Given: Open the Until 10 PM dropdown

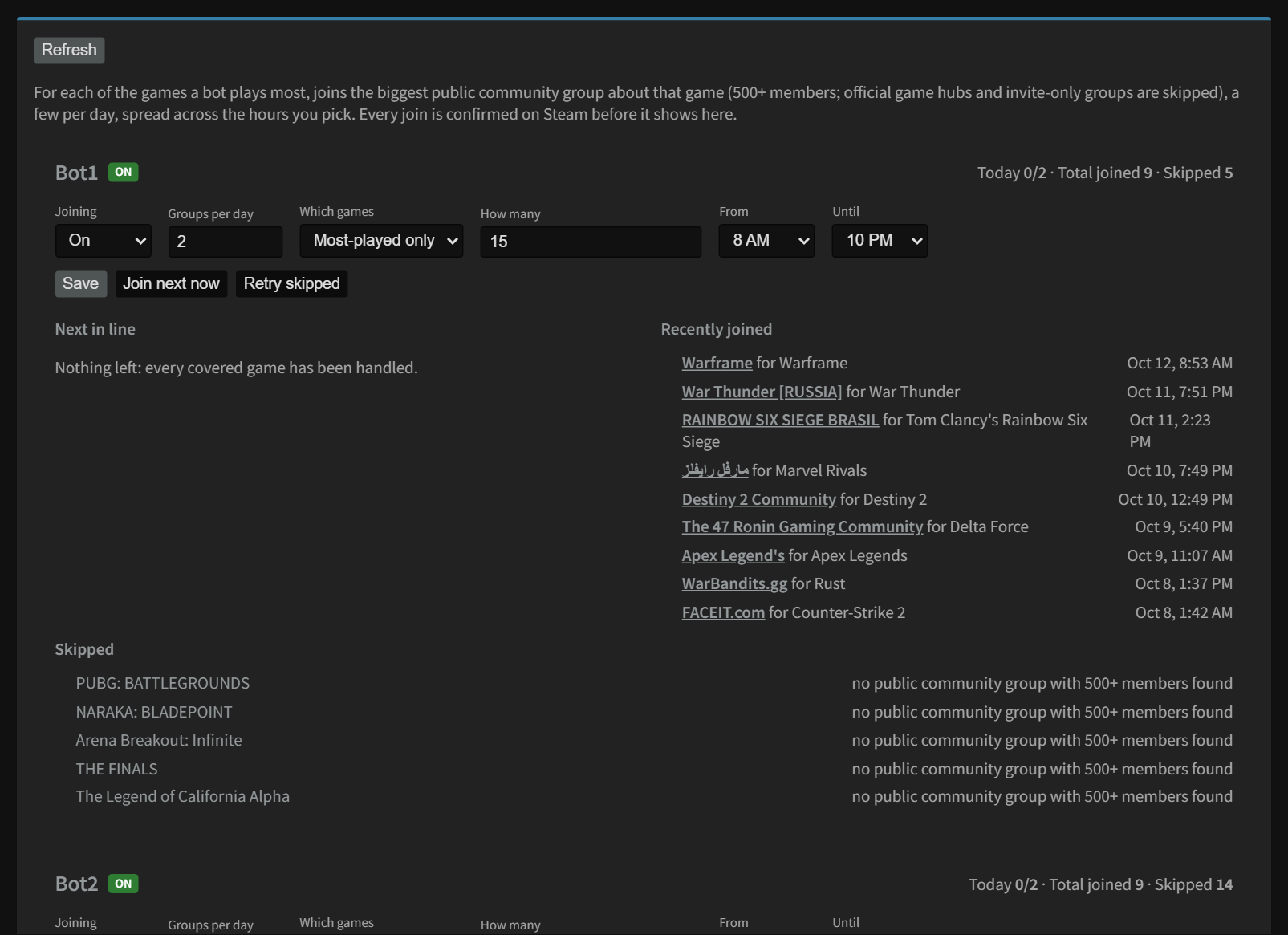Looking at the screenshot, I should [x=880, y=241].
